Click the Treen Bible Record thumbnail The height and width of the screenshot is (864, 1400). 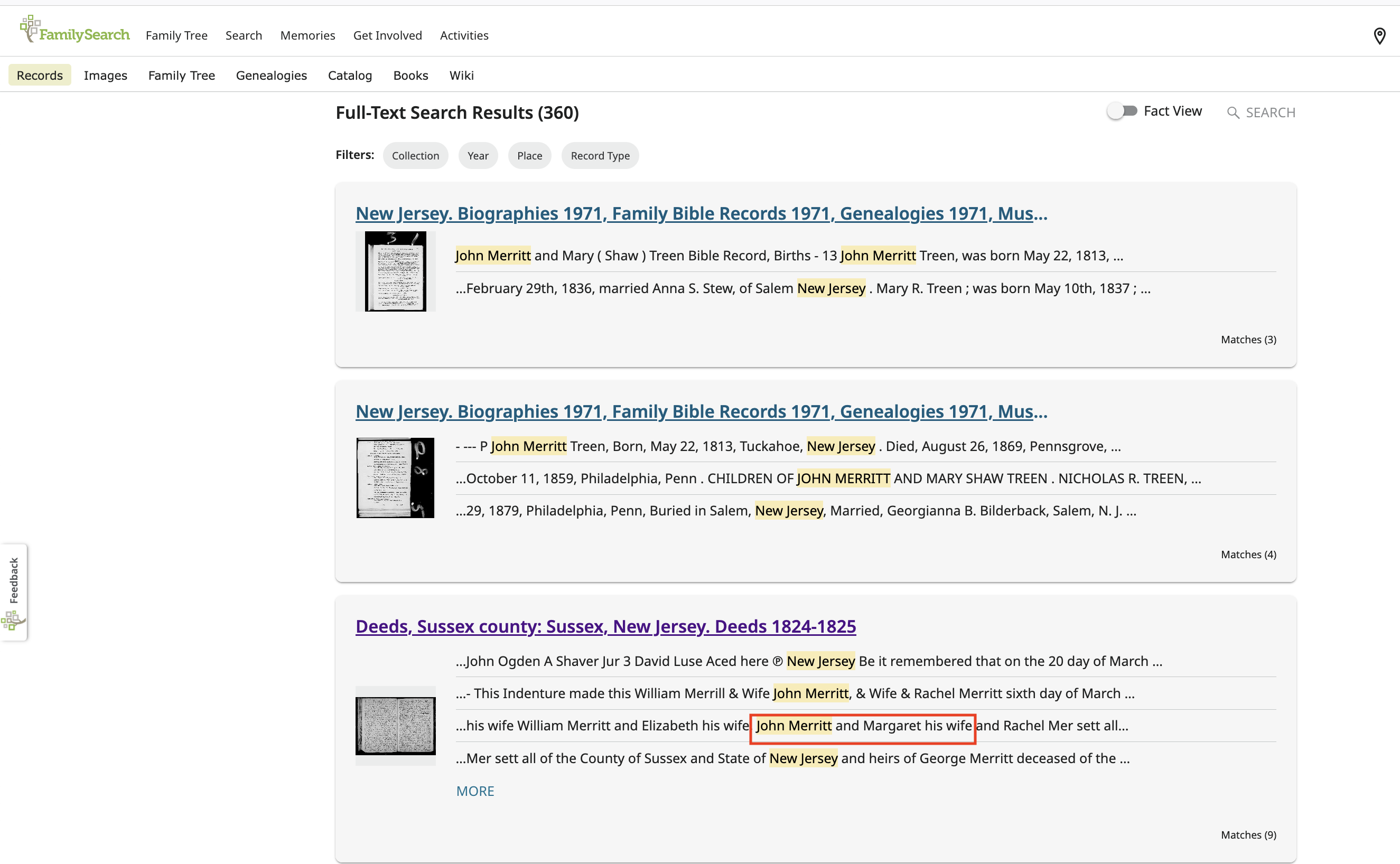tap(395, 271)
